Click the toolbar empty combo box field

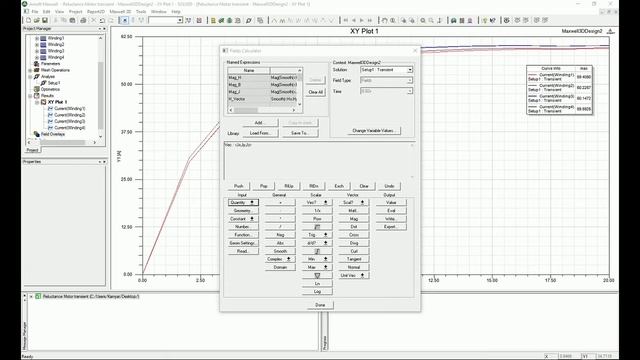165,20
